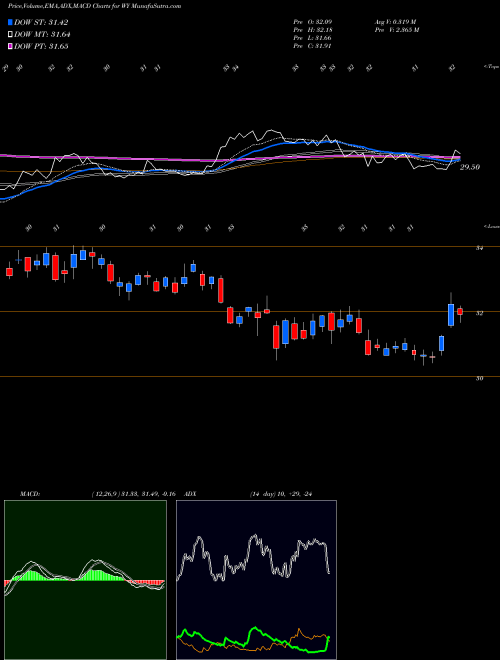The image size is (500, 660).
Task: Click the blue DOW ST legend swatch
Action: click(10, 22)
